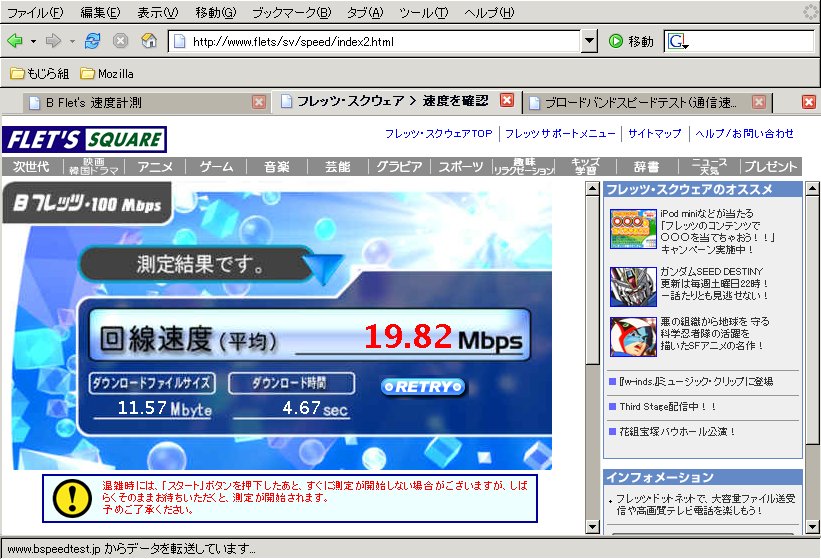Select the ゲーム category

point(216,166)
